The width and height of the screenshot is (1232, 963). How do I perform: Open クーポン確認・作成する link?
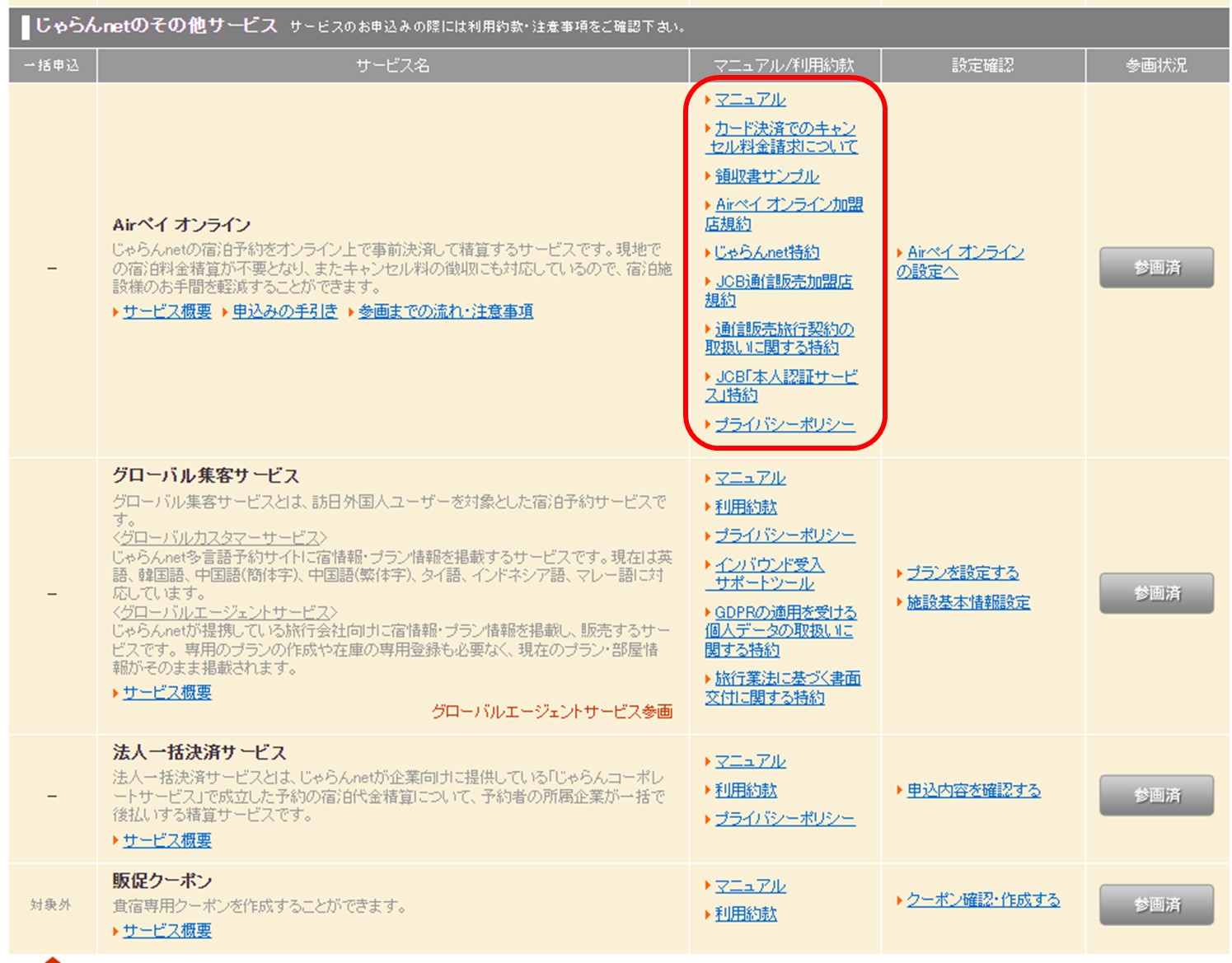tap(983, 900)
